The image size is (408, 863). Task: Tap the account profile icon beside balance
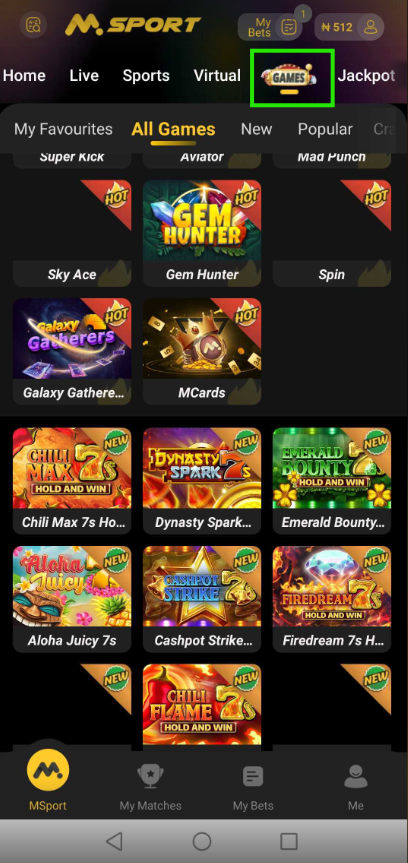click(370, 26)
